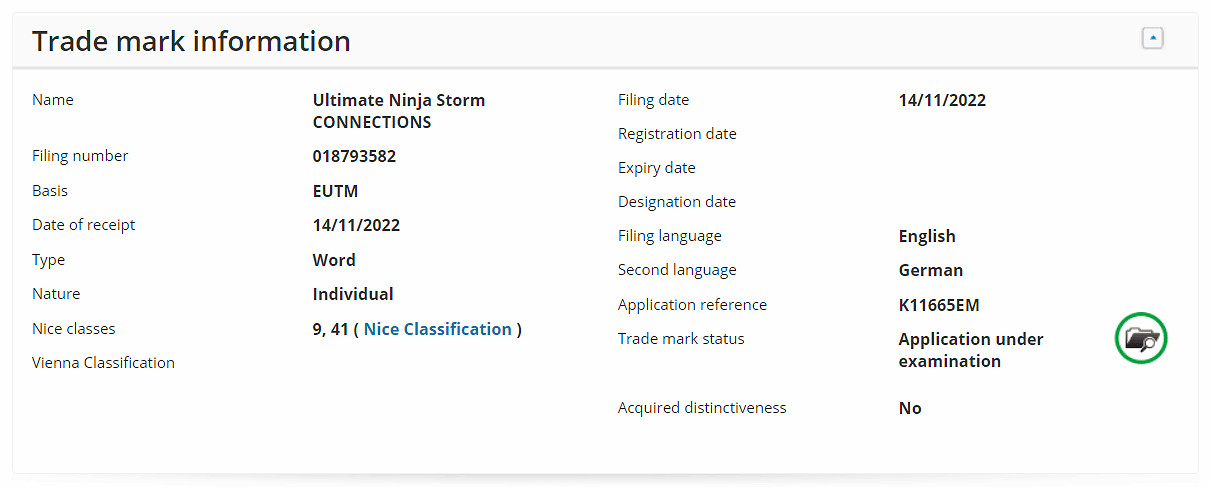The height and width of the screenshot is (487, 1210).
Task: Click the Registration date label
Action: 677,134
